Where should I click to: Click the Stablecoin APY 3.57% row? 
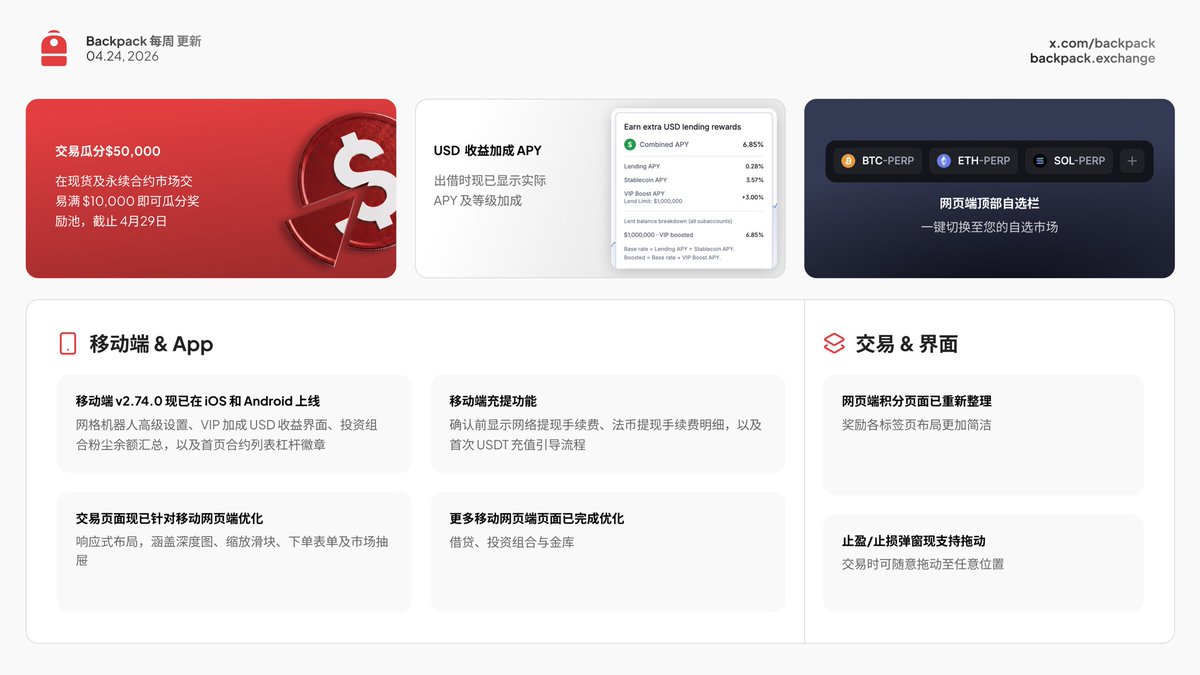(x=693, y=180)
